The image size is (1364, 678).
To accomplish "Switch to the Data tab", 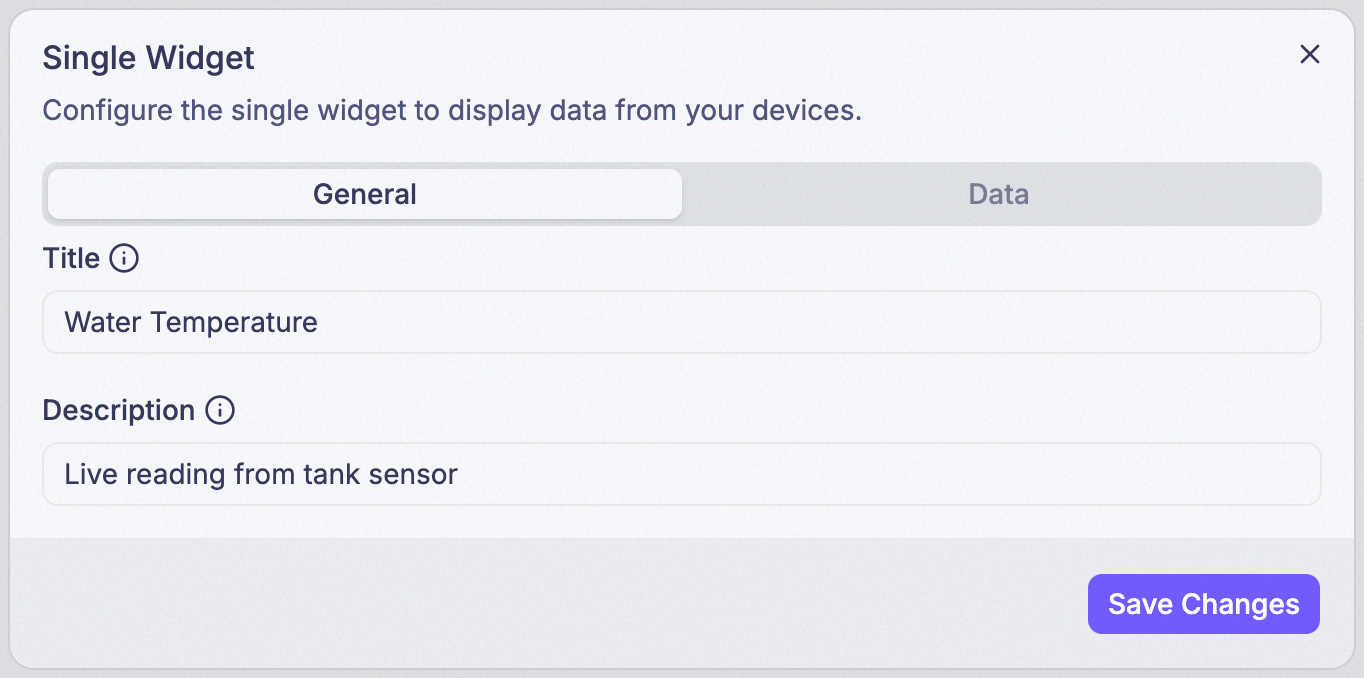I will coord(999,194).
